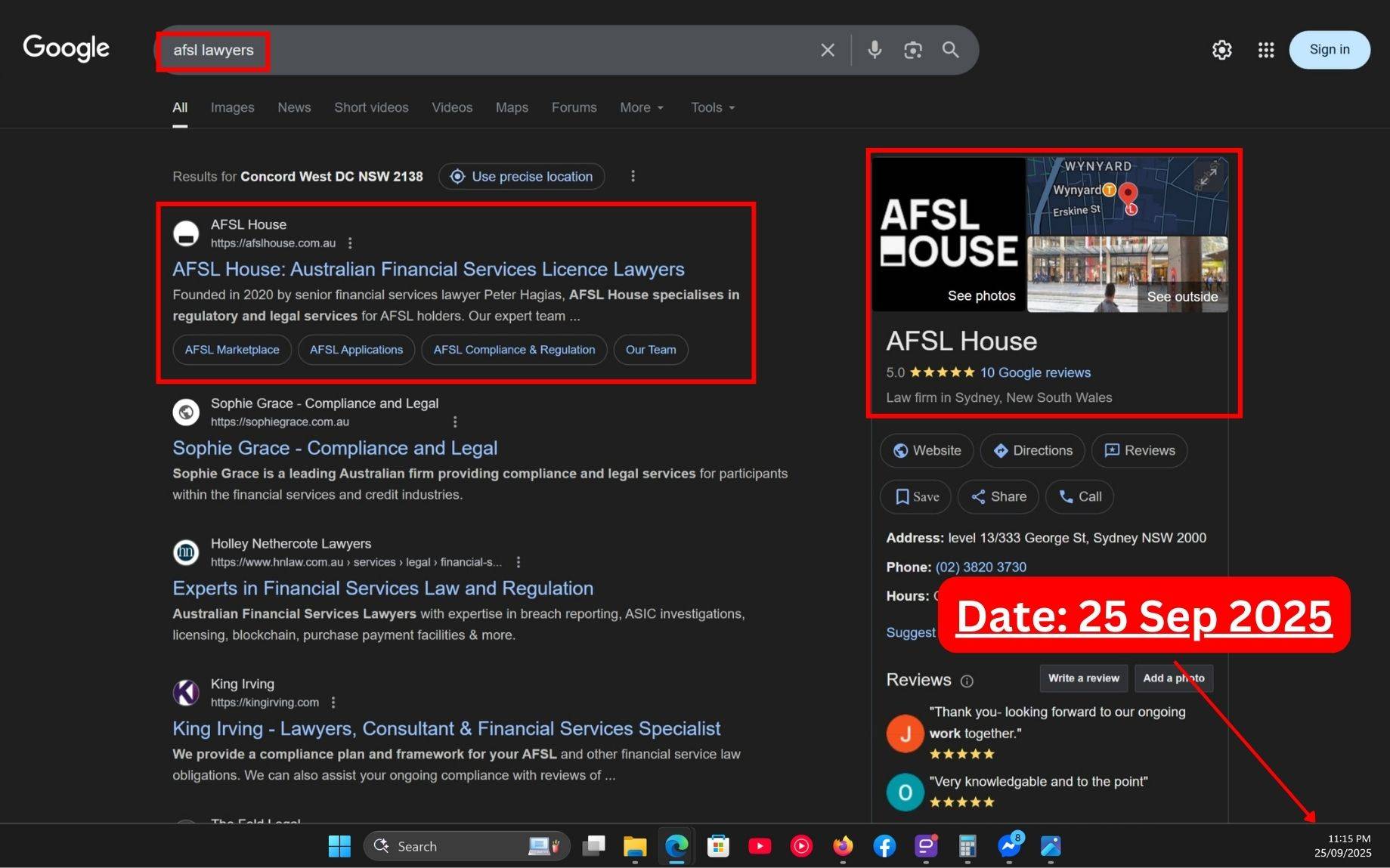Click the magnifying glass search icon
The width and height of the screenshot is (1390, 868).
[950, 50]
